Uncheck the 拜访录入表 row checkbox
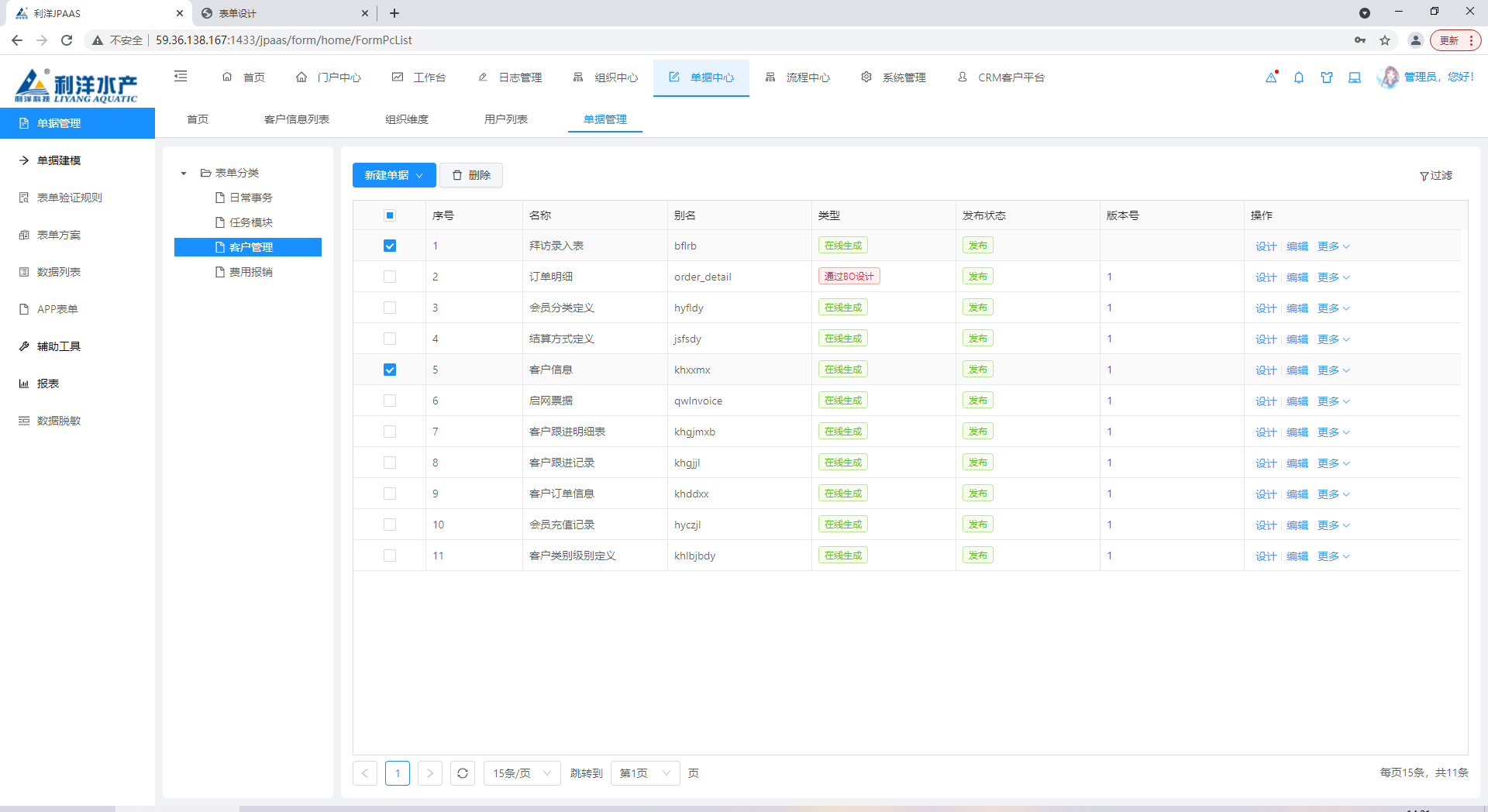 (390, 246)
